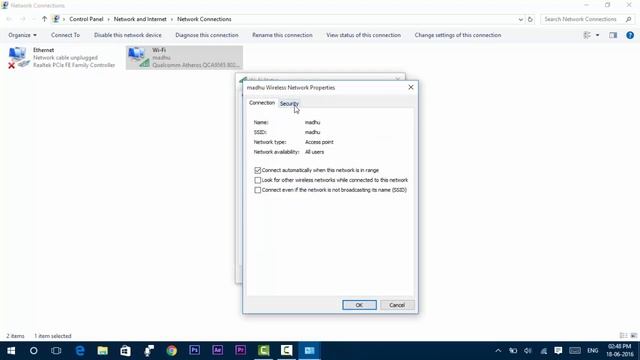Viewport: 640px width, 360px height.
Task: Launch Google Chrome from the taskbar
Action: [x=171, y=351]
